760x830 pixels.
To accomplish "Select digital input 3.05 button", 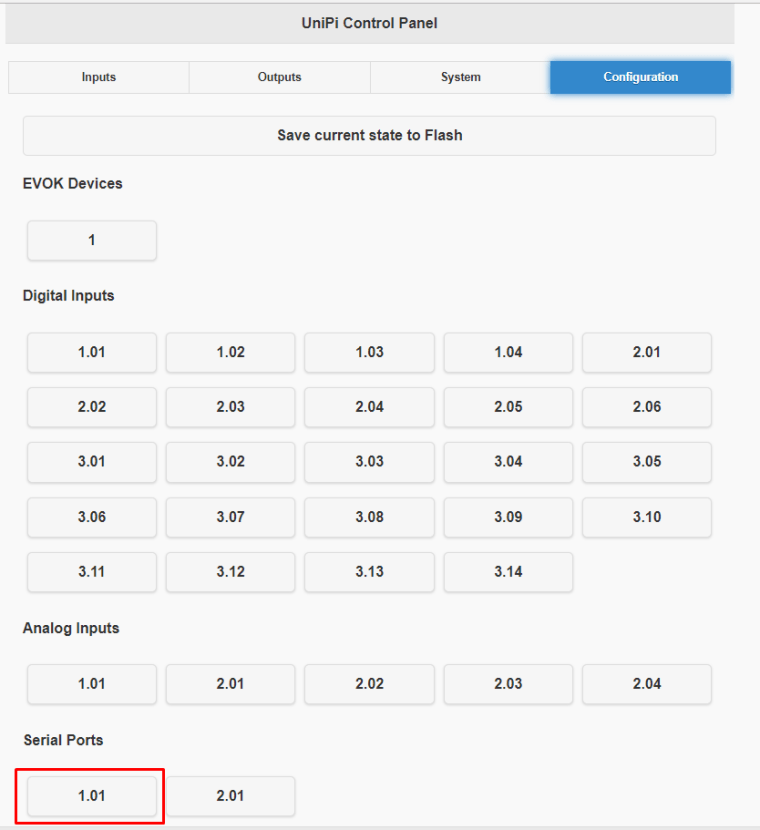I will pos(647,462).
